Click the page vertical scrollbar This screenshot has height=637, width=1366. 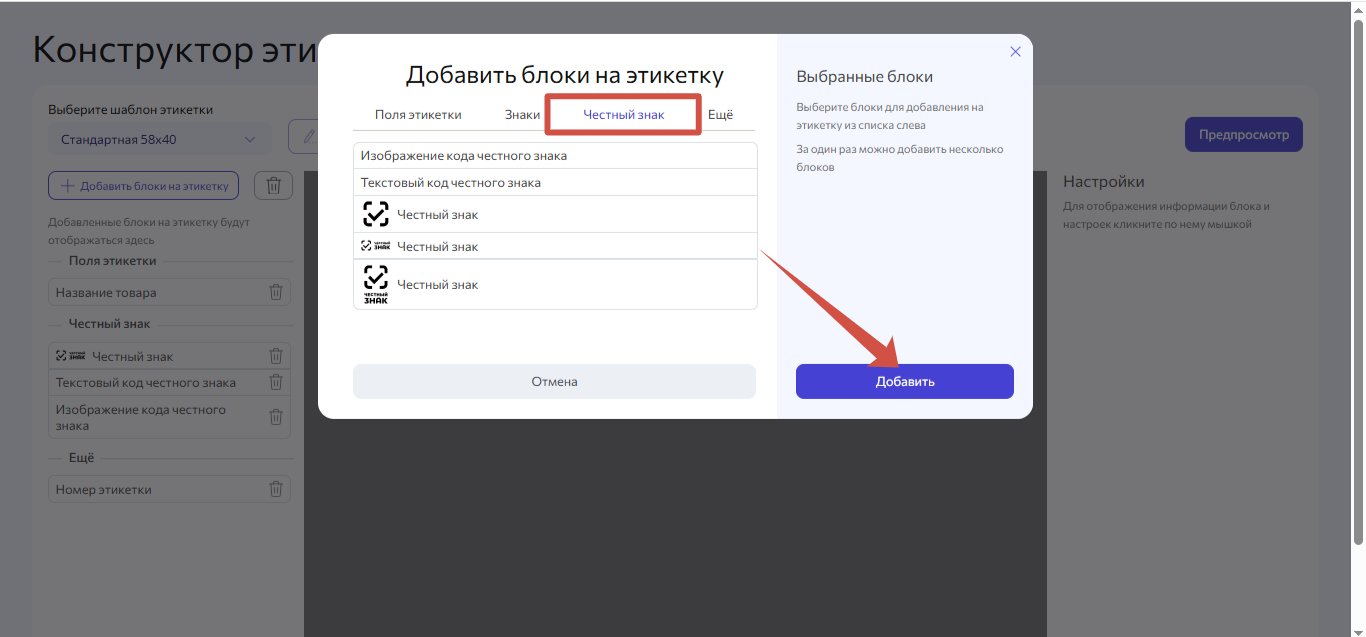click(1357, 280)
